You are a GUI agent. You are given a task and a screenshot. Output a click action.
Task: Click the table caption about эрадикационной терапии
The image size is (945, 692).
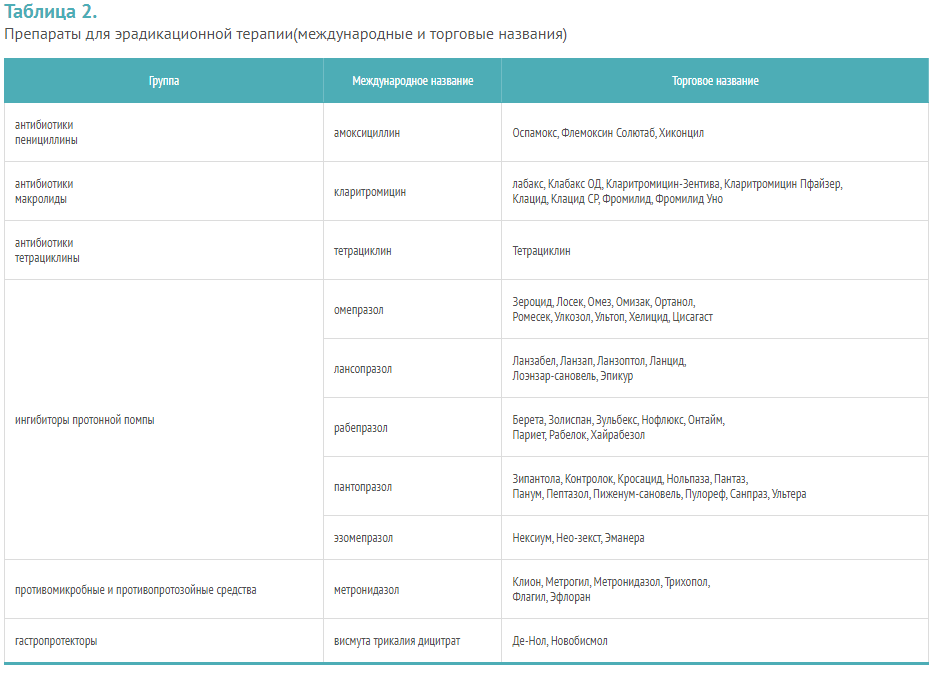click(x=286, y=34)
